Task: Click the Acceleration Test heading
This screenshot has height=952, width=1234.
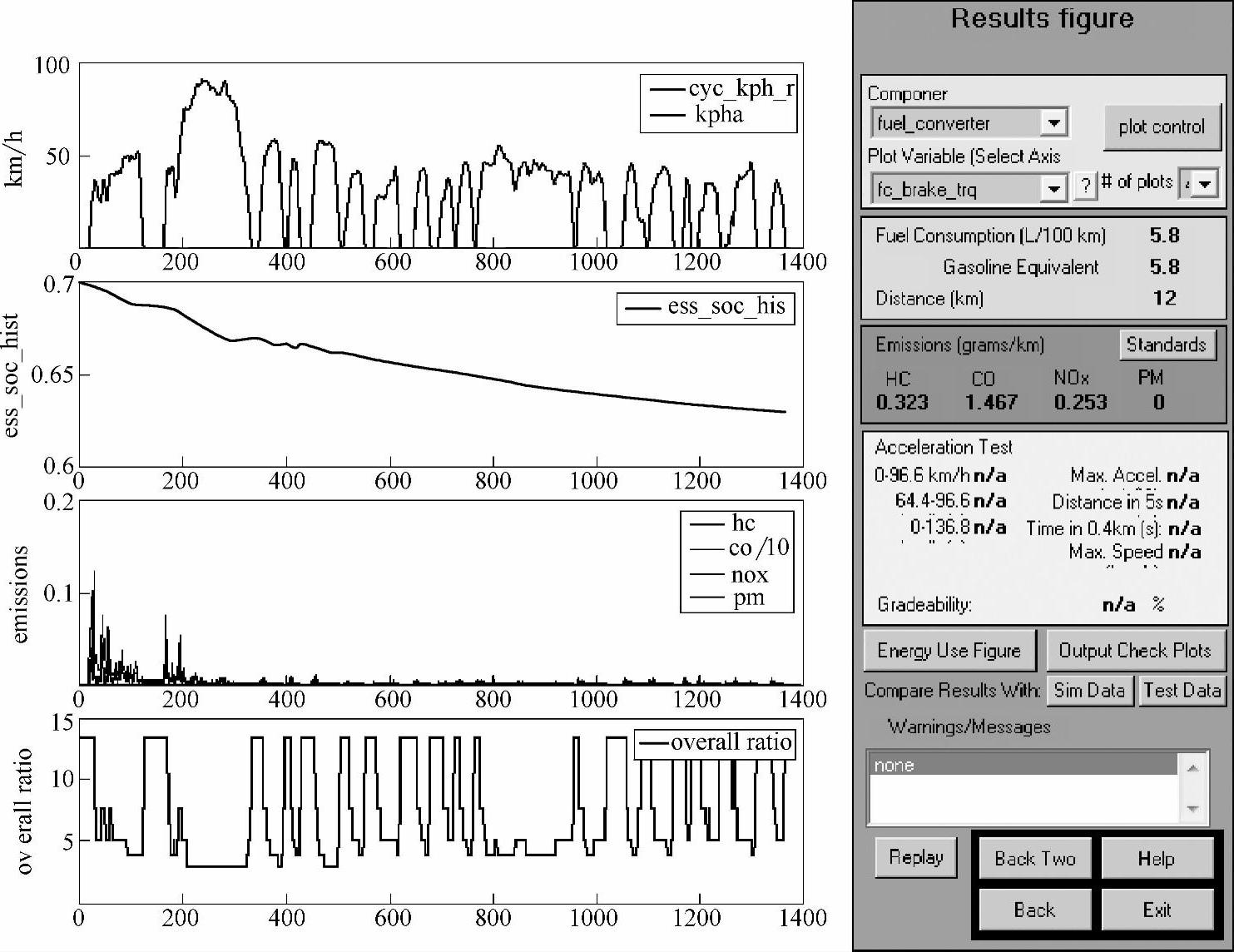Action: [944, 447]
